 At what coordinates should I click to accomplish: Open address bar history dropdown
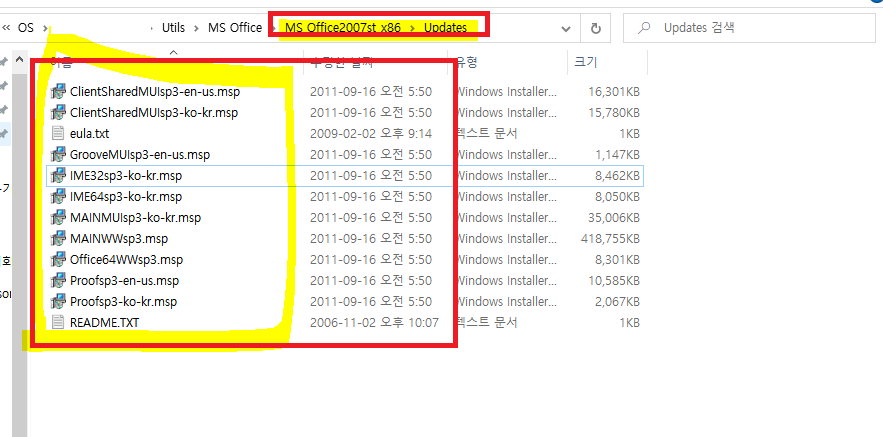567,29
